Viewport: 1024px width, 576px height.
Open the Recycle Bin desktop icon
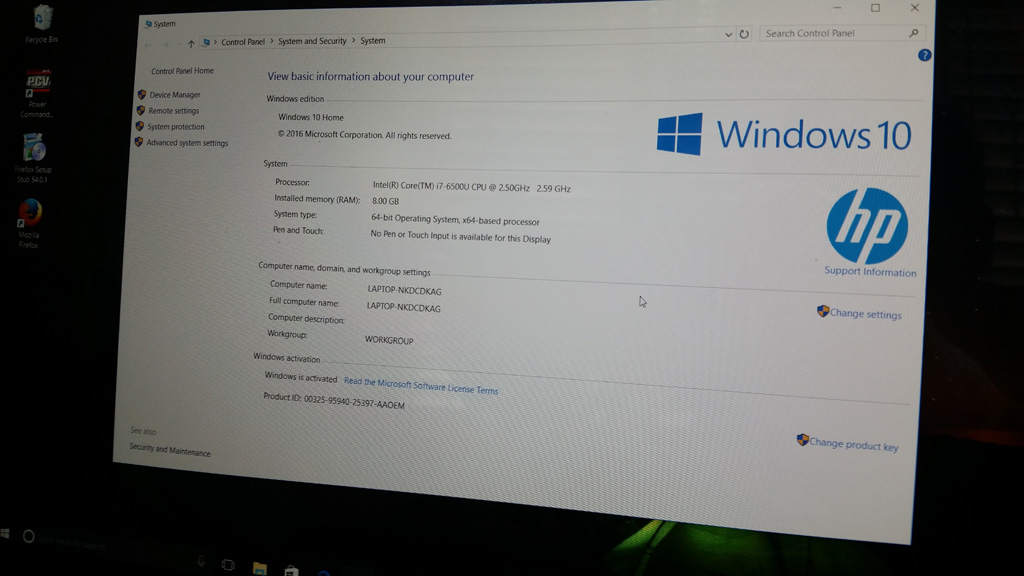42,18
